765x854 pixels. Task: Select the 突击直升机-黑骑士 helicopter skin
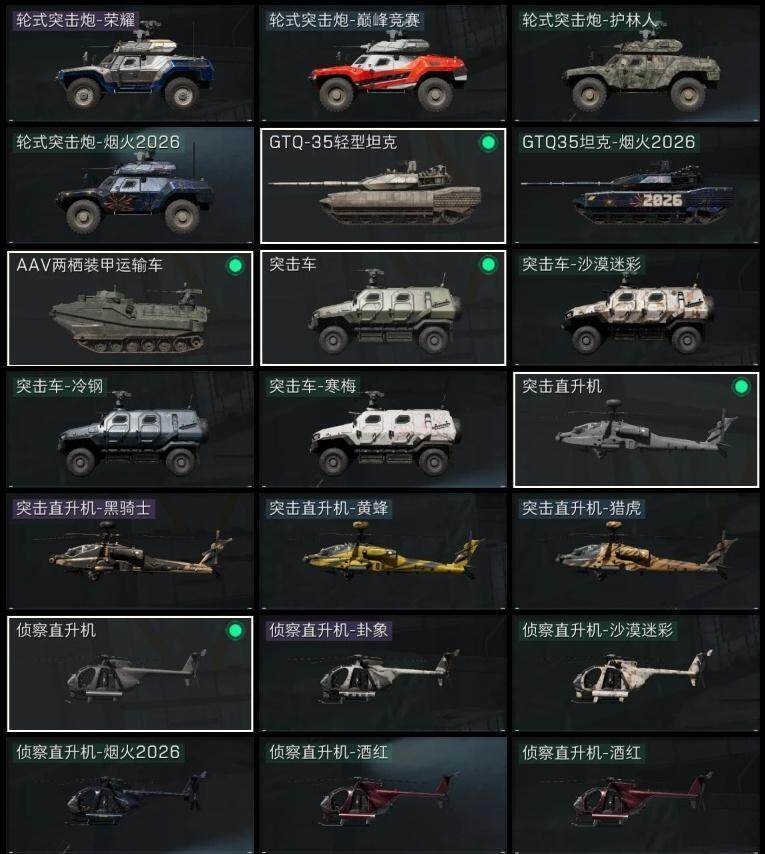pyautogui.click(x=130, y=552)
